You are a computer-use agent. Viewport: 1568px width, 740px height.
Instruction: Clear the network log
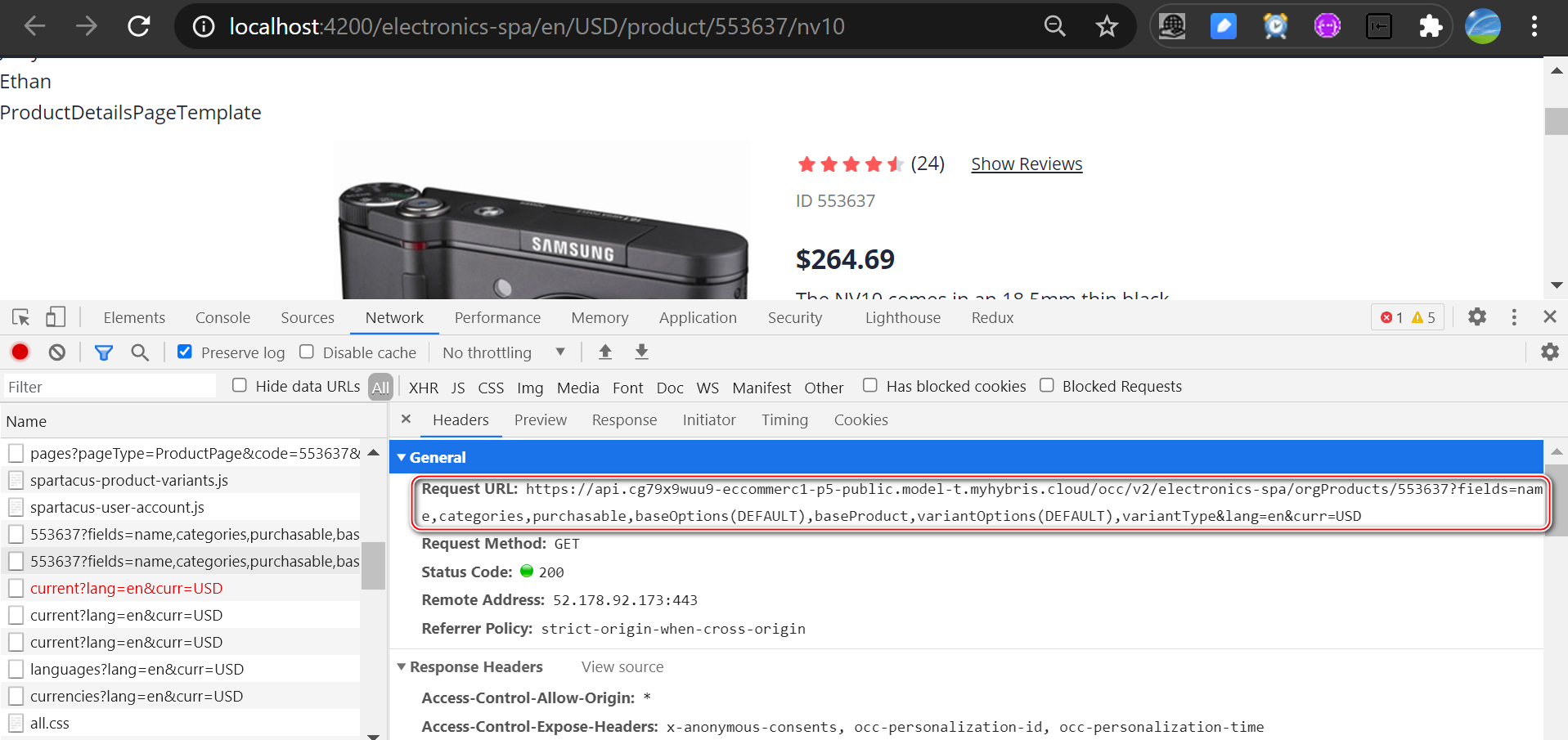point(56,352)
